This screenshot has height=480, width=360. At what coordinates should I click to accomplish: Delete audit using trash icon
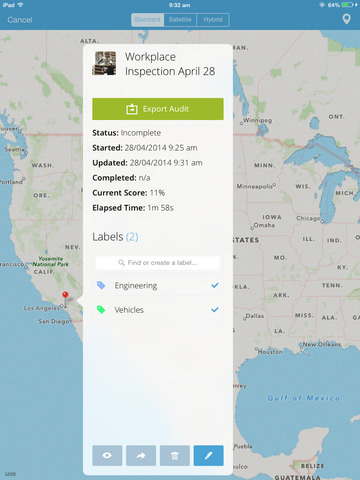click(175, 455)
